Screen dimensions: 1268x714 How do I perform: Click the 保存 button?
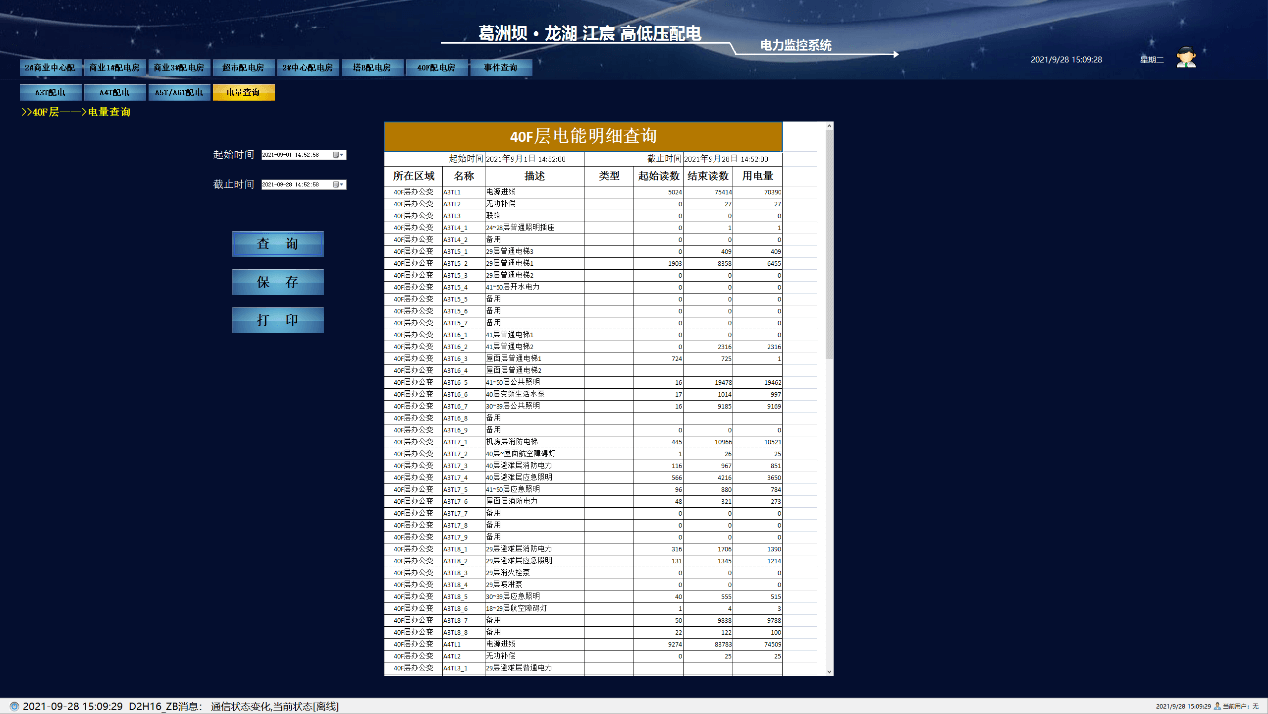(278, 282)
